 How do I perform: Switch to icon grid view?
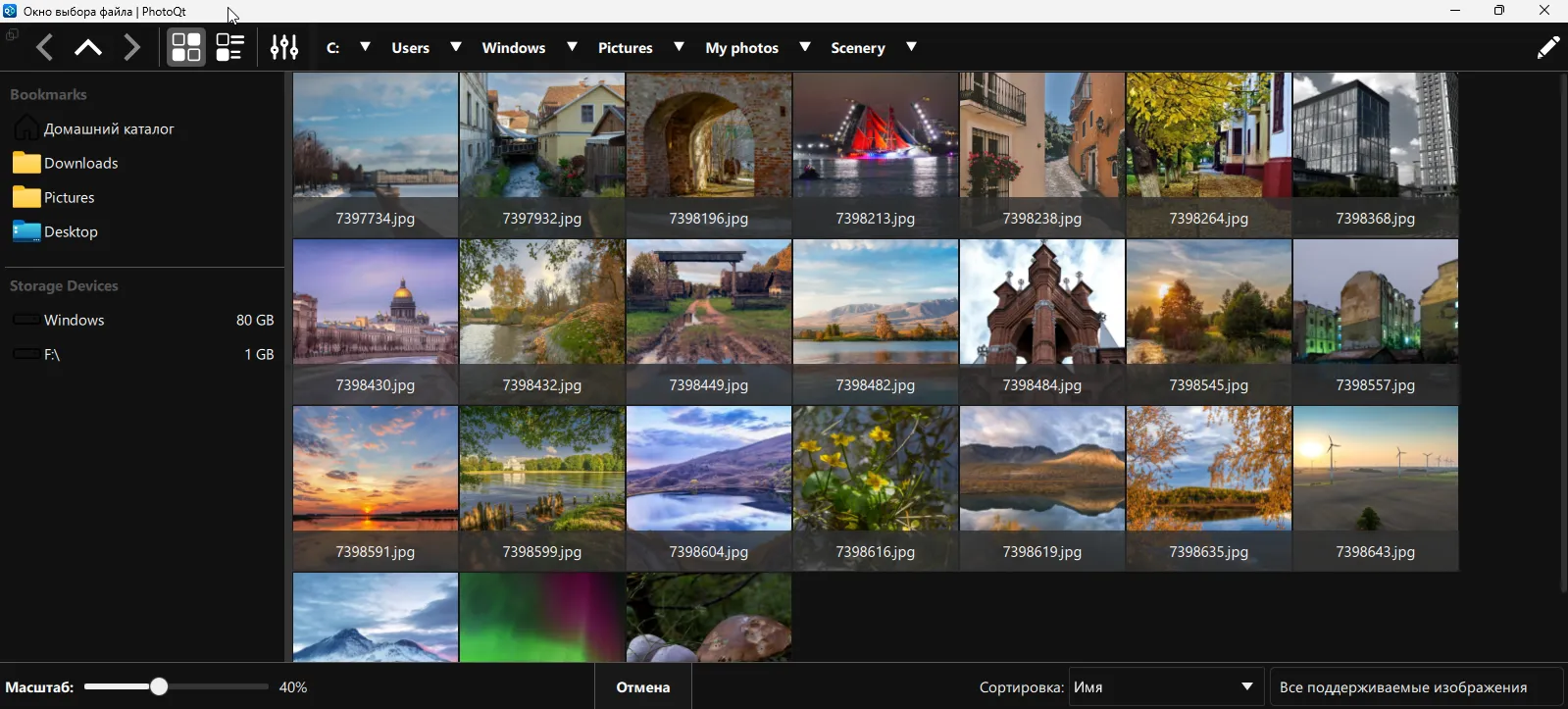coord(185,47)
